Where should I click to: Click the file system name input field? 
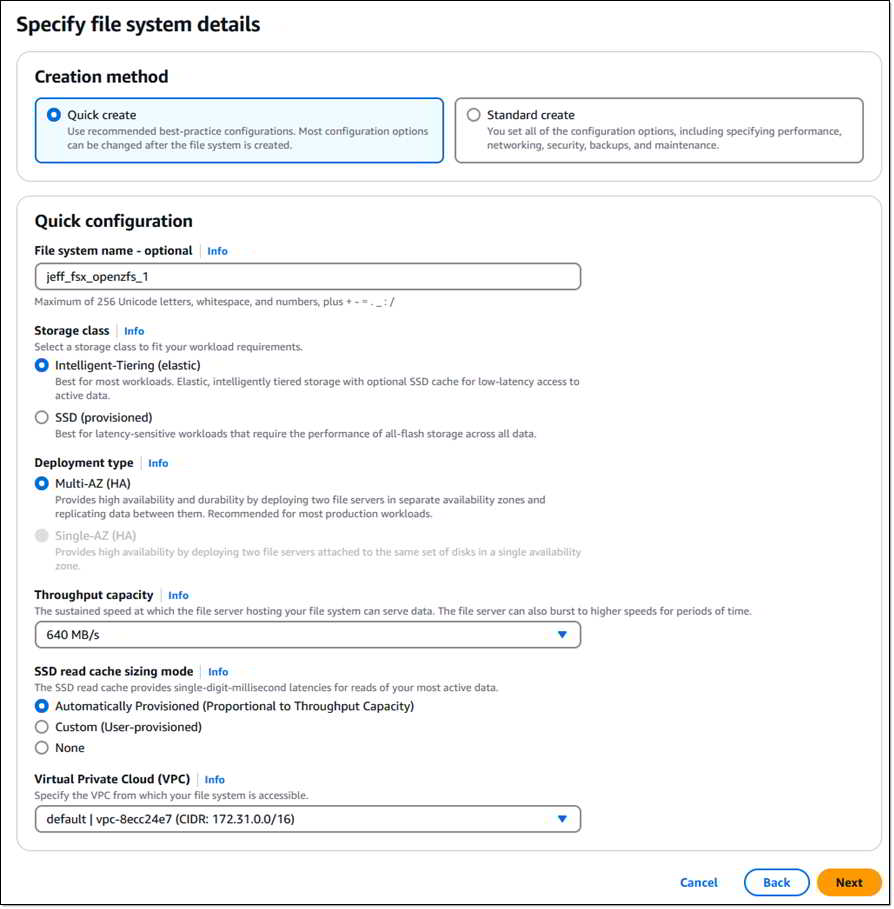(308, 277)
